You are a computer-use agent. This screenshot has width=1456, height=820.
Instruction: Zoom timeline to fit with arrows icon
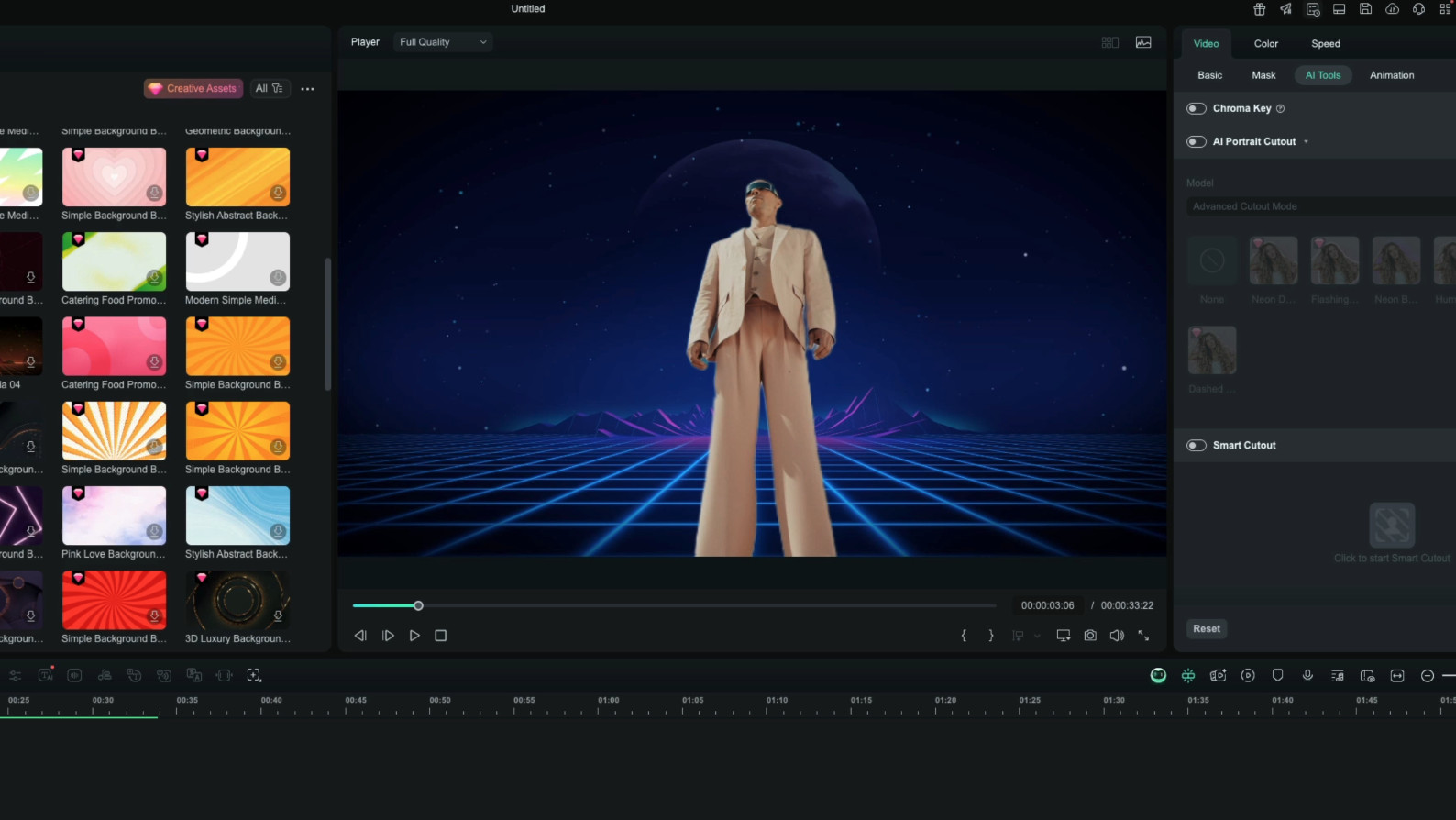click(1397, 676)
